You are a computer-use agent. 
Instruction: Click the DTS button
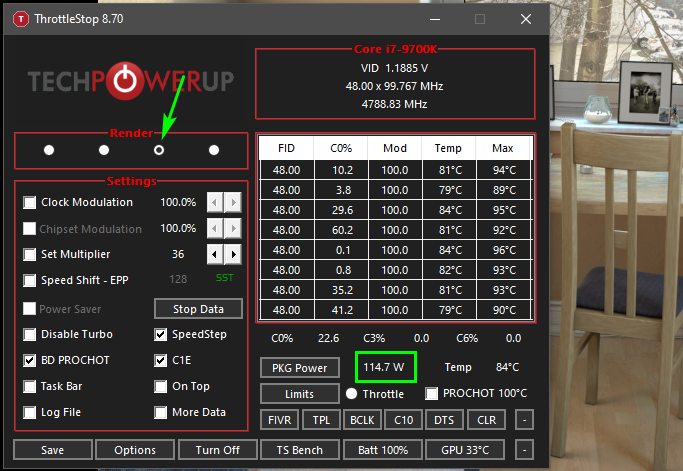click(x=444, y=420)
